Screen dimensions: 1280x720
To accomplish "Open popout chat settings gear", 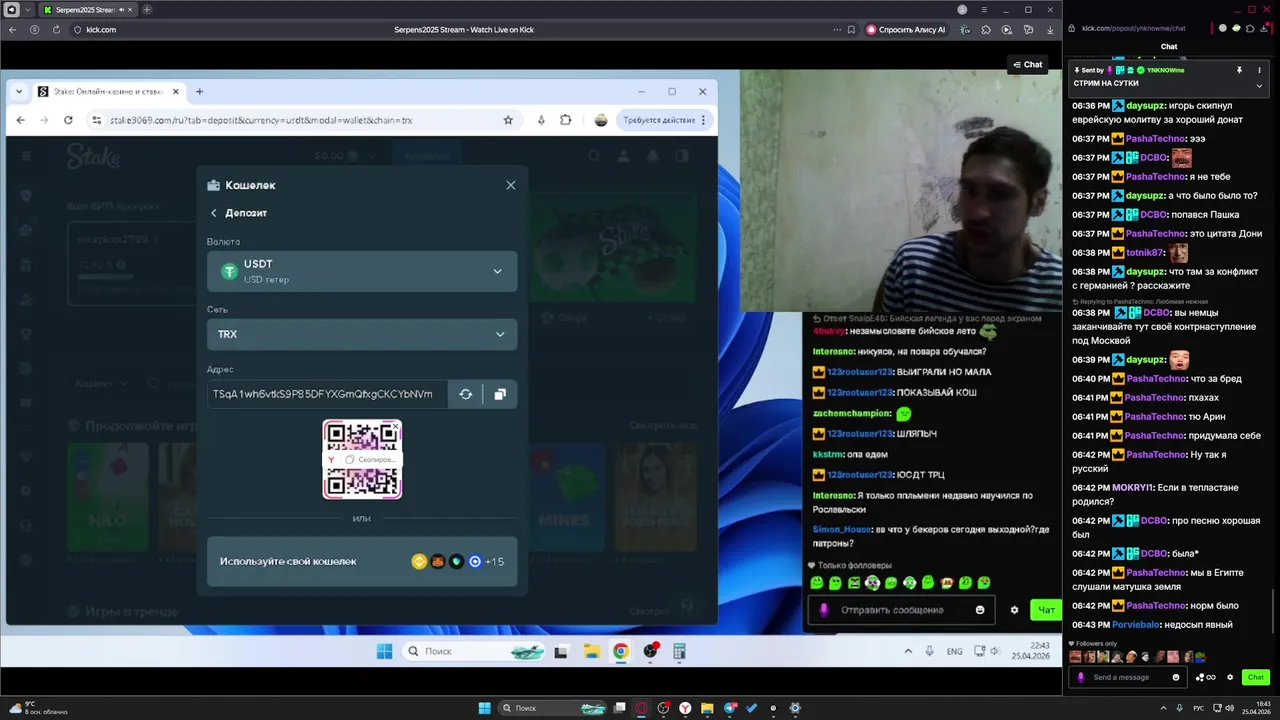I will tap(1230, 677).
